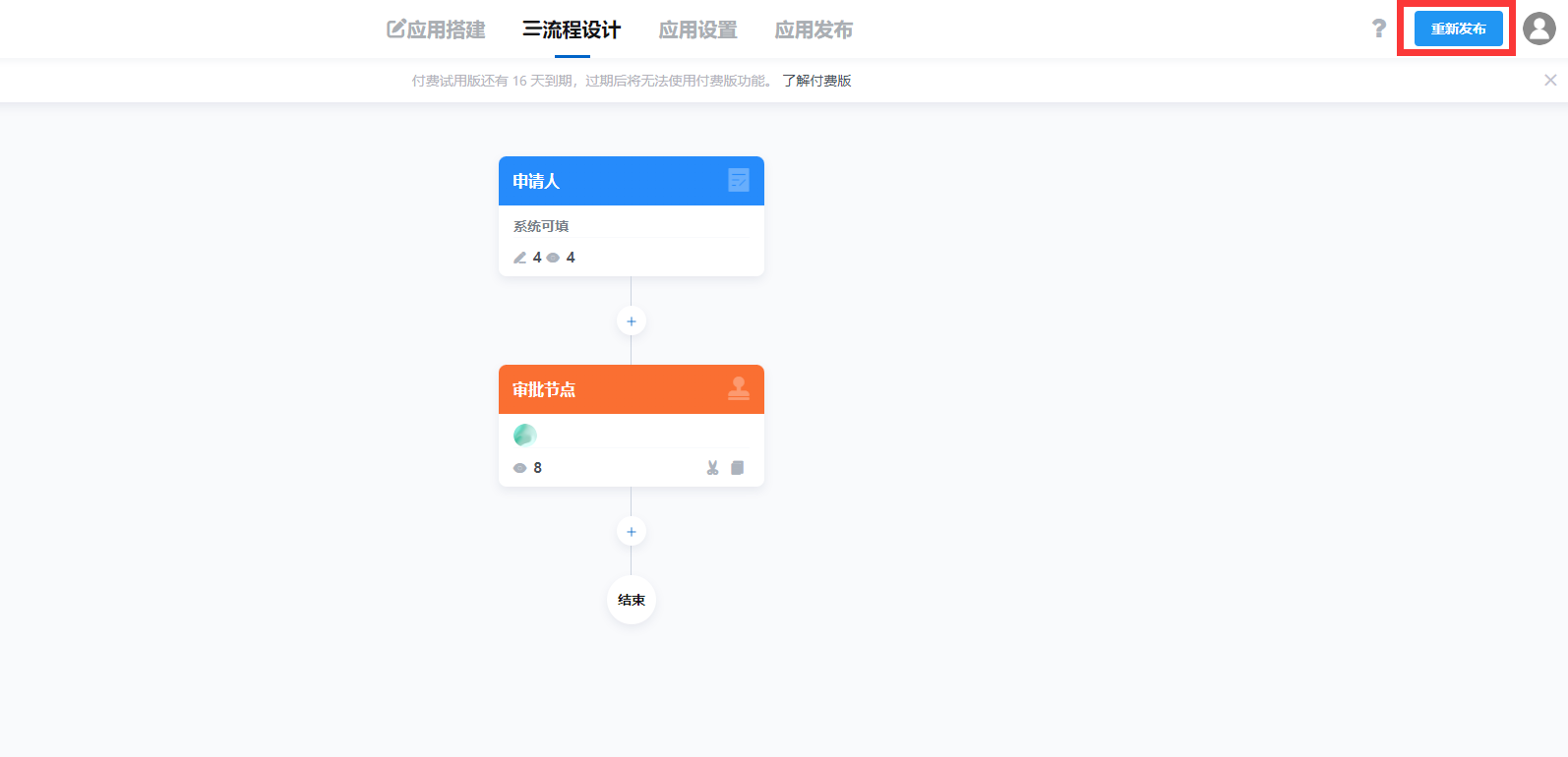Add a node before 结束

pyautogui.click(x=632, y=532)
